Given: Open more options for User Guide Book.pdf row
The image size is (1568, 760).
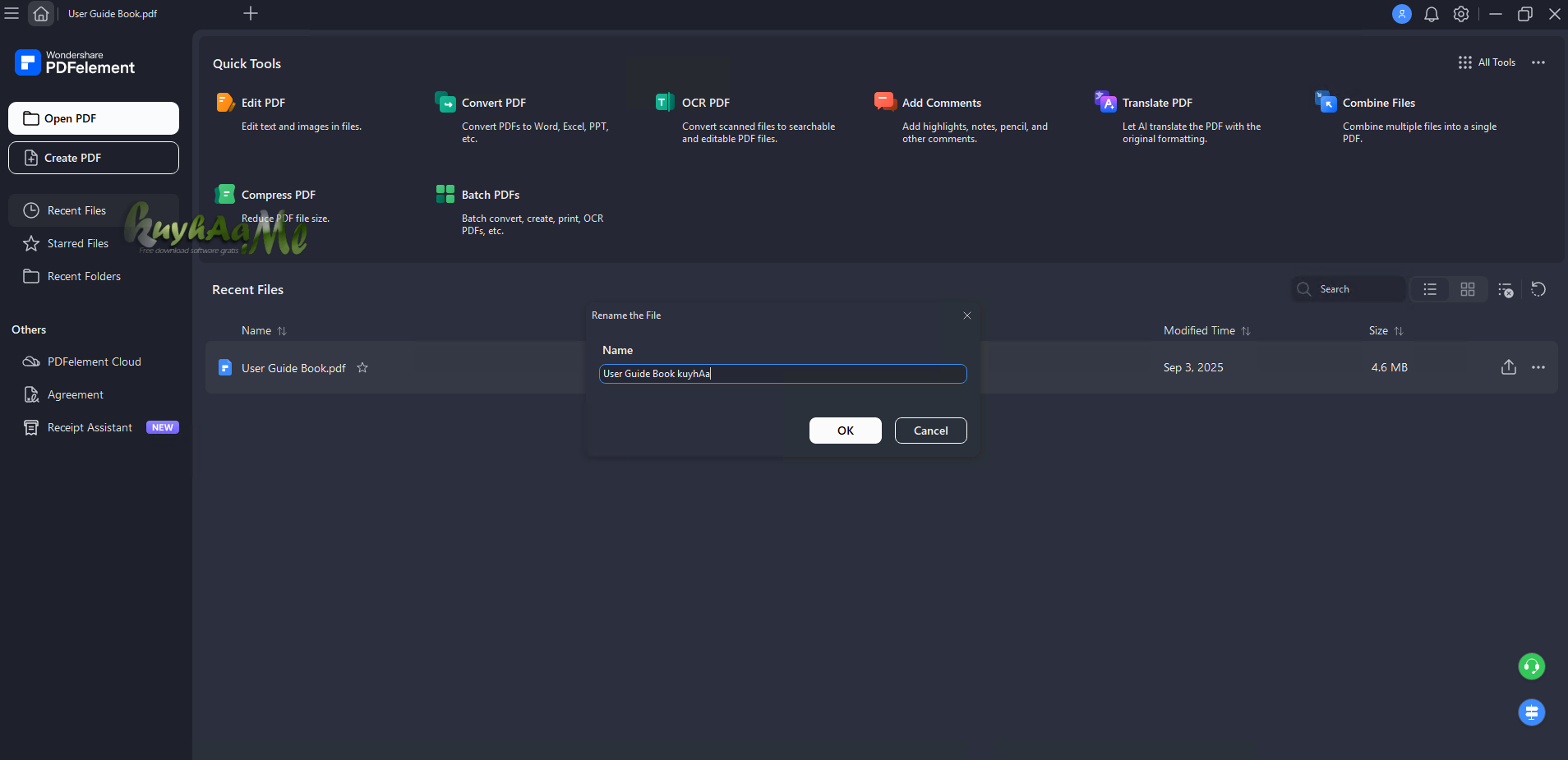Looking at the screenshot, I should (x=1538, y=367).
